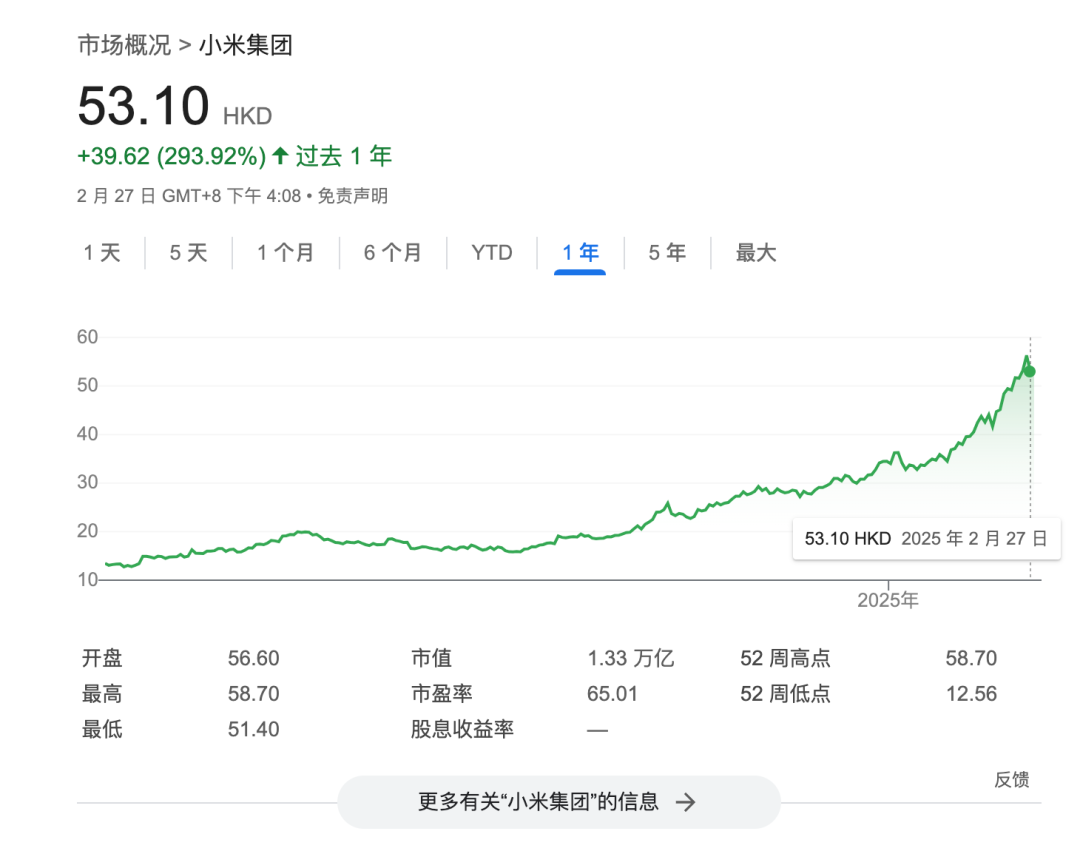Click the +39.62 (293.92%) change text
The width and height of the screenshot is (1080, 854).
[x=172, y=156]
